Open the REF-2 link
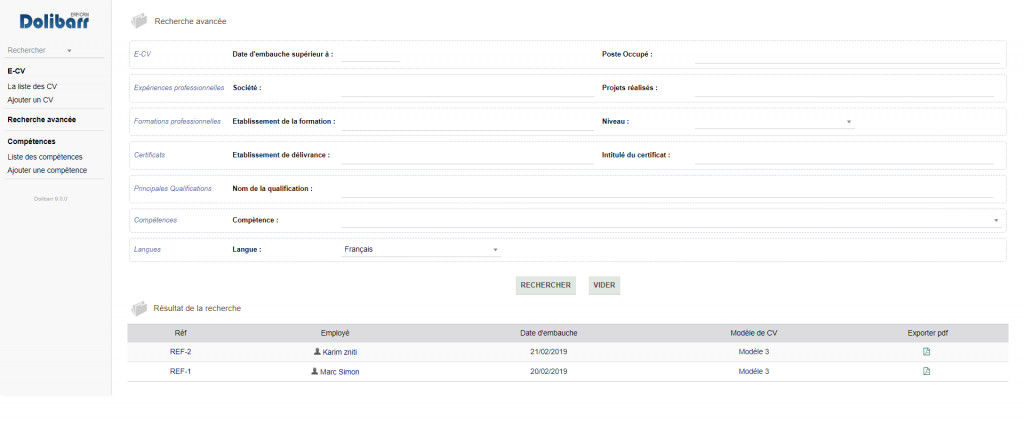This screenshot has width=1024, height=439. tap(180, 352)
